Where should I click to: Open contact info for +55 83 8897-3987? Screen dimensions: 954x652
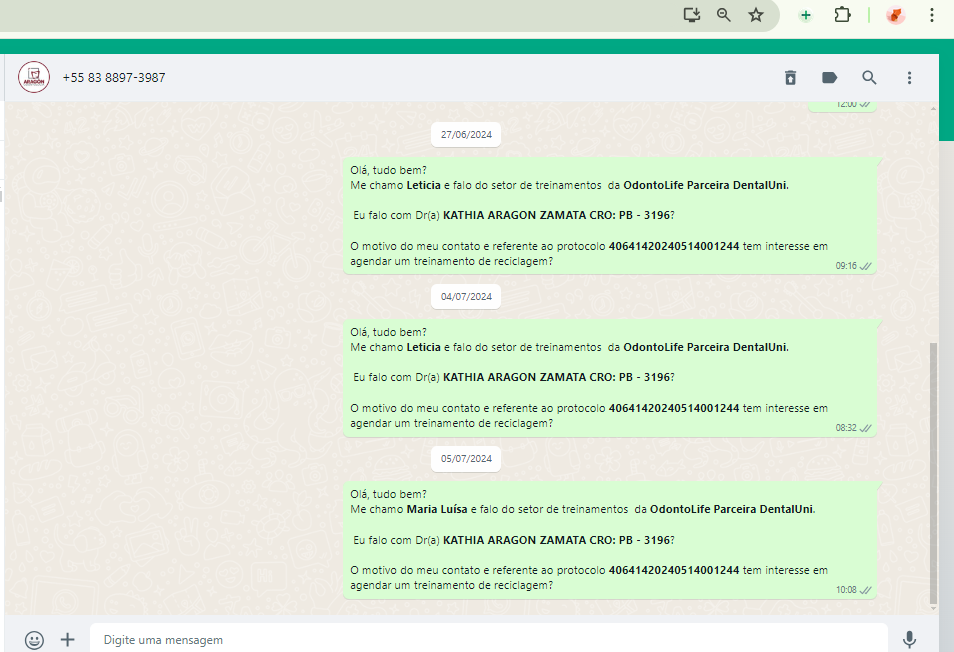click(114, 77)
